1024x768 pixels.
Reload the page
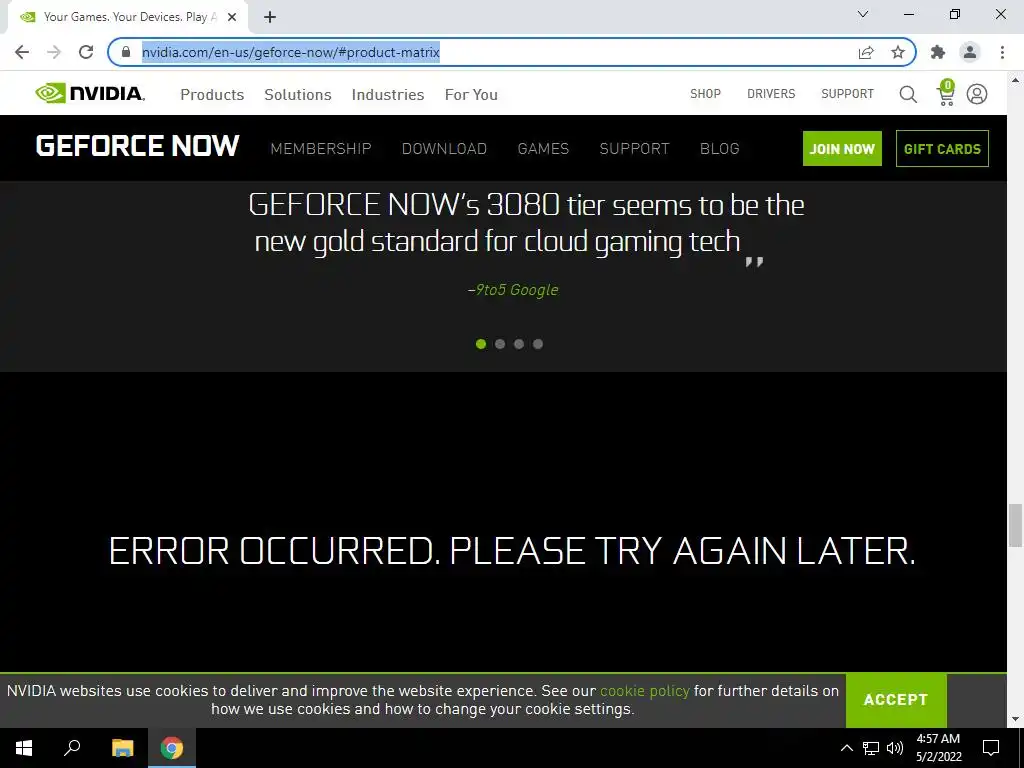pos(86,52)
